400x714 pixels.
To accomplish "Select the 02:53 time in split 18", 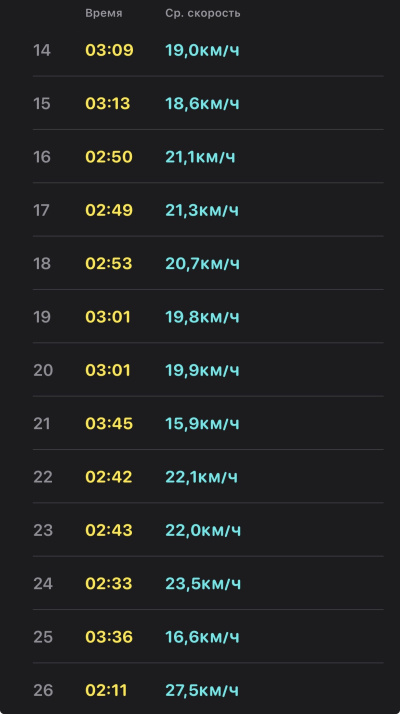I will 108,264.
